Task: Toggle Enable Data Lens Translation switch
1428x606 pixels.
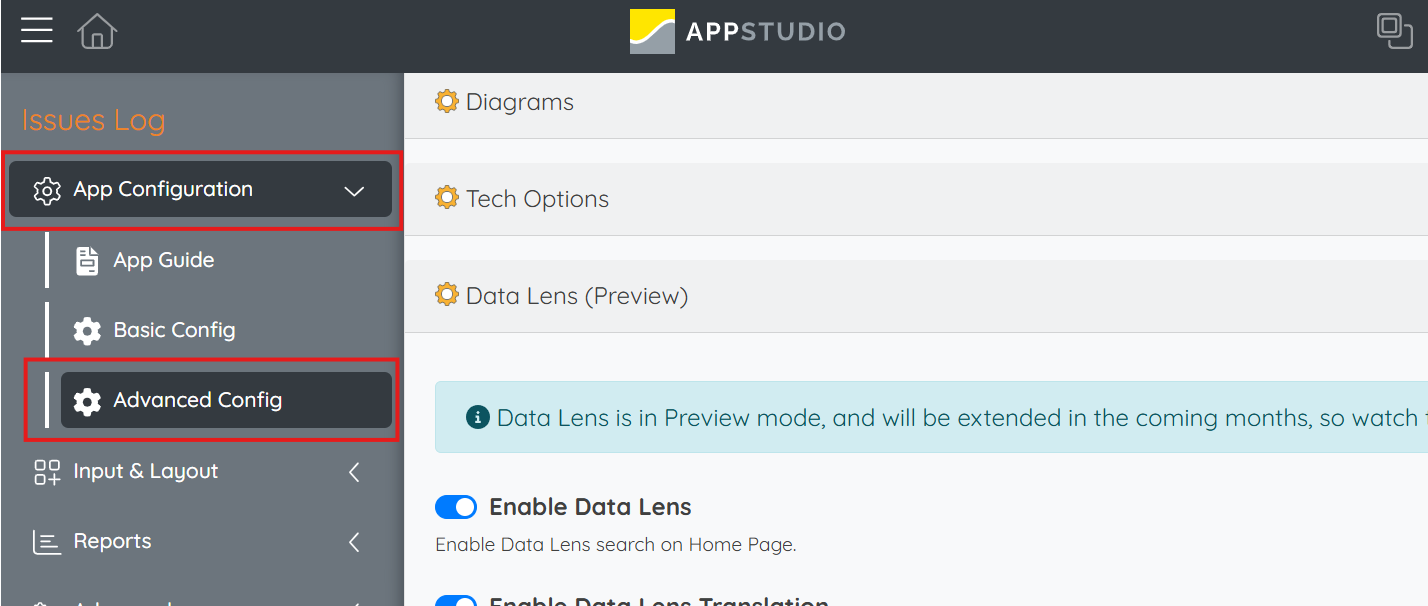Action: tap(456, 601)
